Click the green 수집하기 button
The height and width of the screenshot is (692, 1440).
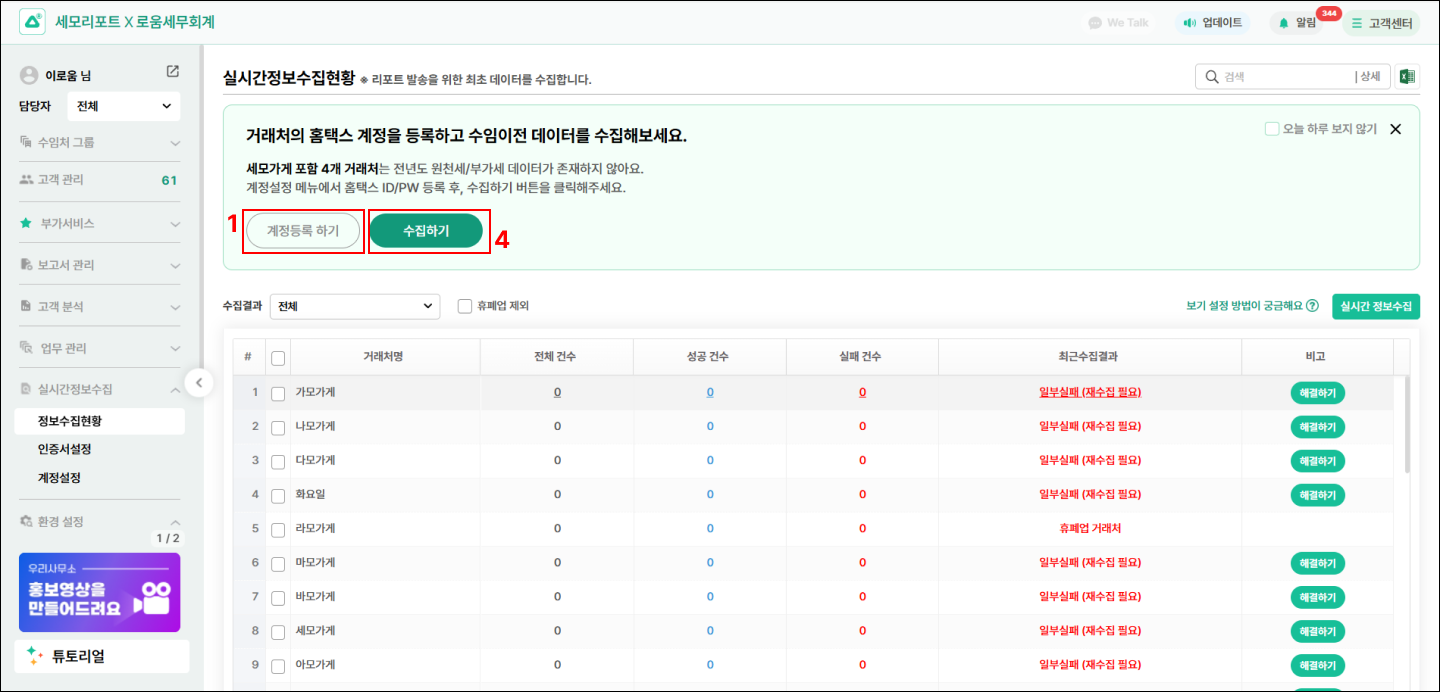[x=426, y=231]
